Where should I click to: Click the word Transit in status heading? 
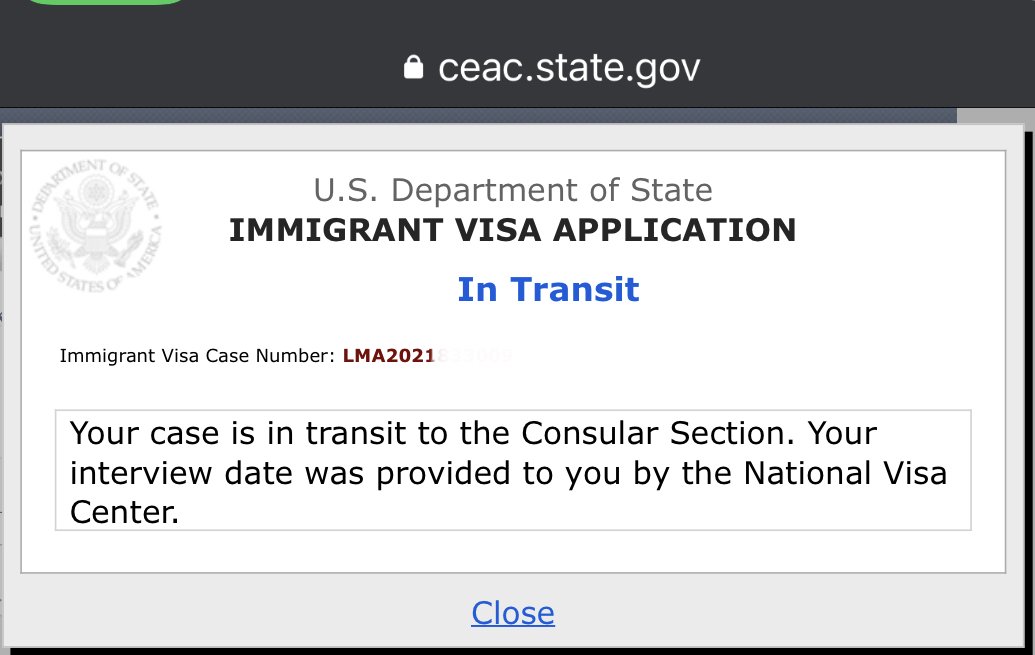[x=574, y=289]
